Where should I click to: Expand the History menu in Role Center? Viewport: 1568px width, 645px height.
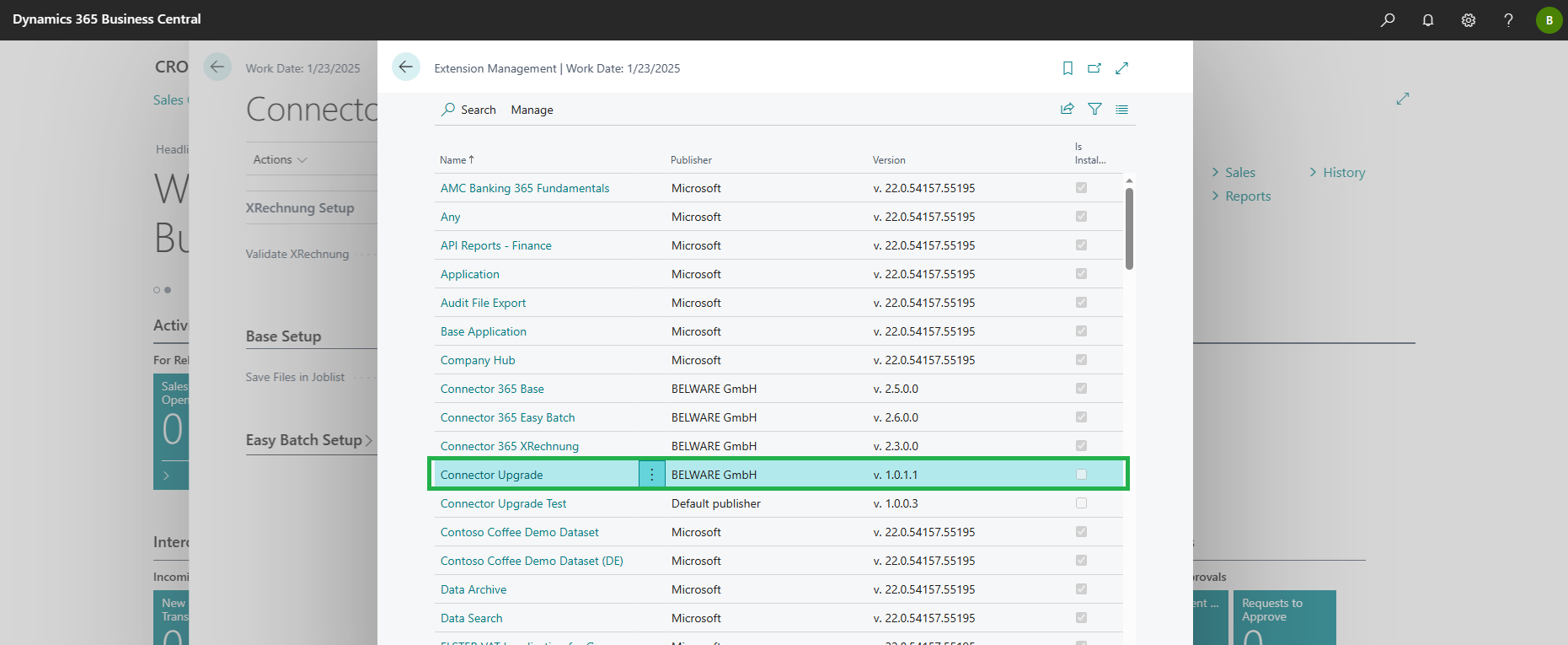tap(1337, 172)
